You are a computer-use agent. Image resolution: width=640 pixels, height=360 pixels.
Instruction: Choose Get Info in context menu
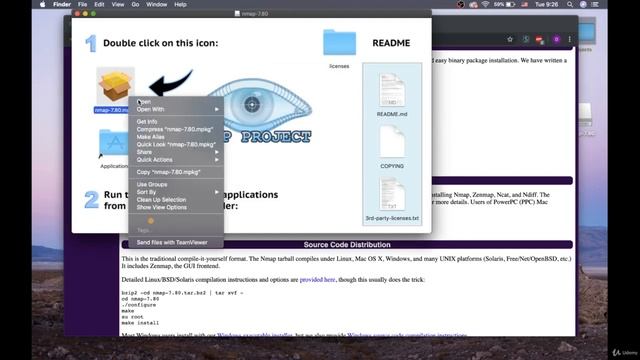(x=176, y=122)
